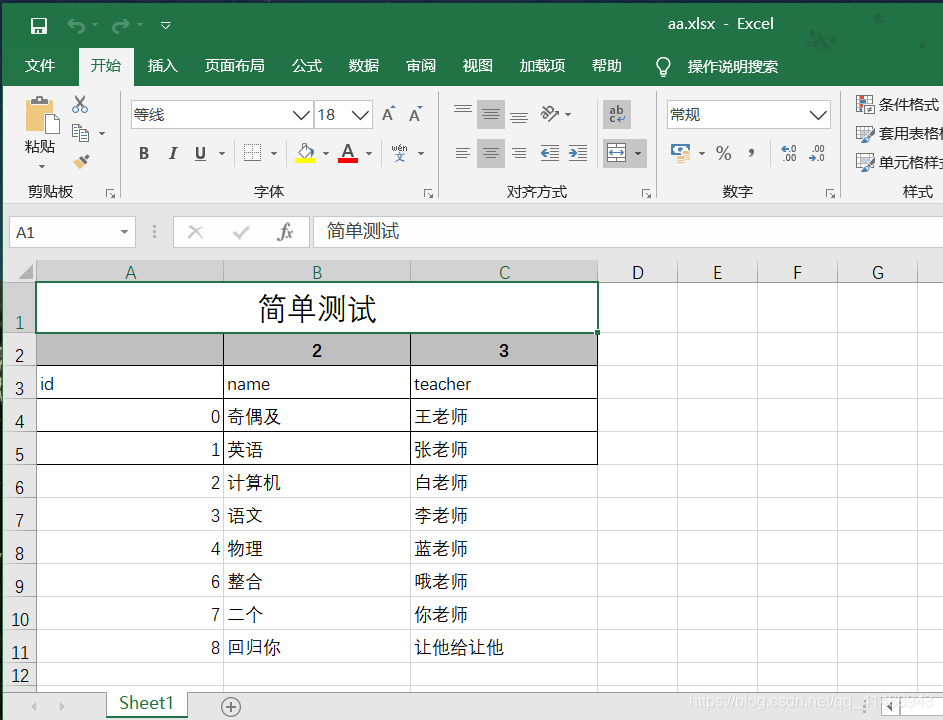Click the Insert Function fx icon
Viewport: 943px width, 720px height.
285,232
